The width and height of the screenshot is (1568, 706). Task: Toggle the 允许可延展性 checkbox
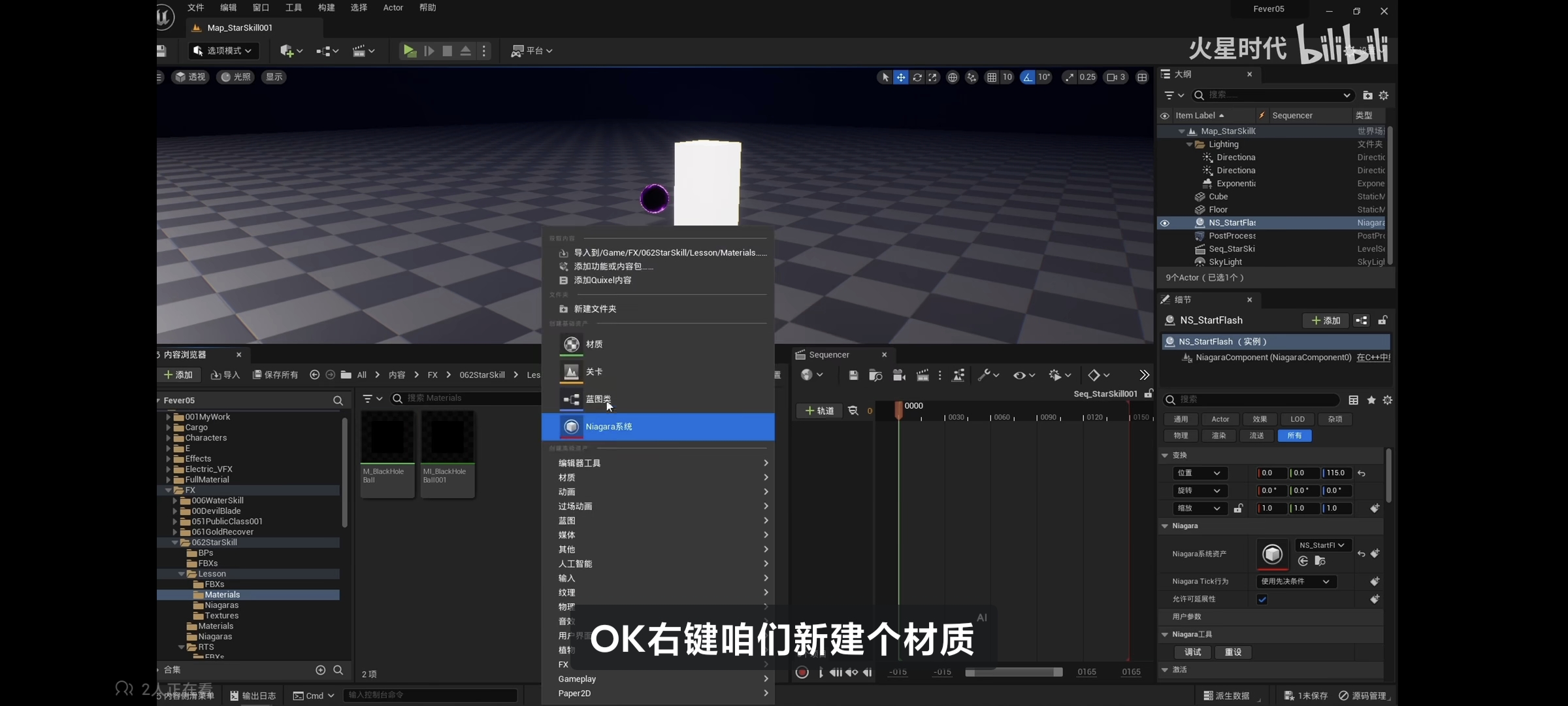(x=1262, y=599)
